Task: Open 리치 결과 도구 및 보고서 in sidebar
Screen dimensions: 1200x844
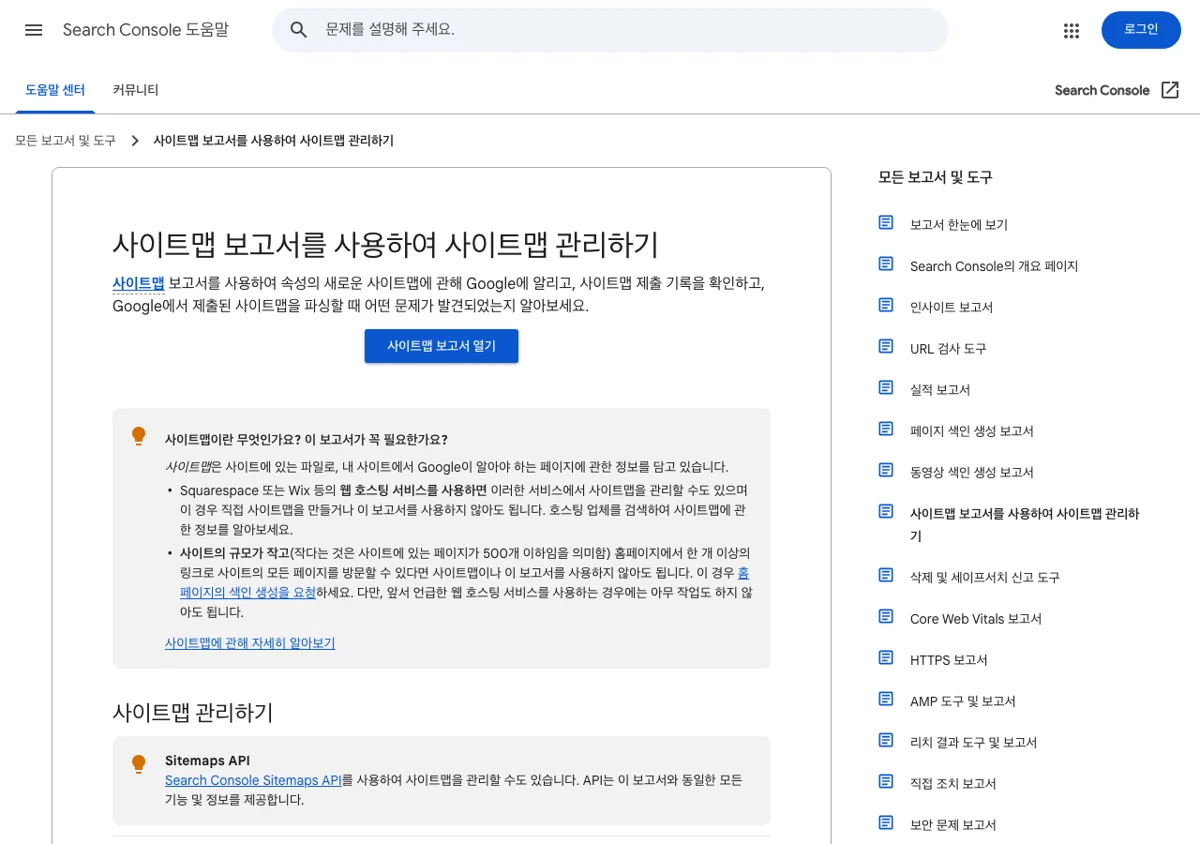Action: coord(974,743)
